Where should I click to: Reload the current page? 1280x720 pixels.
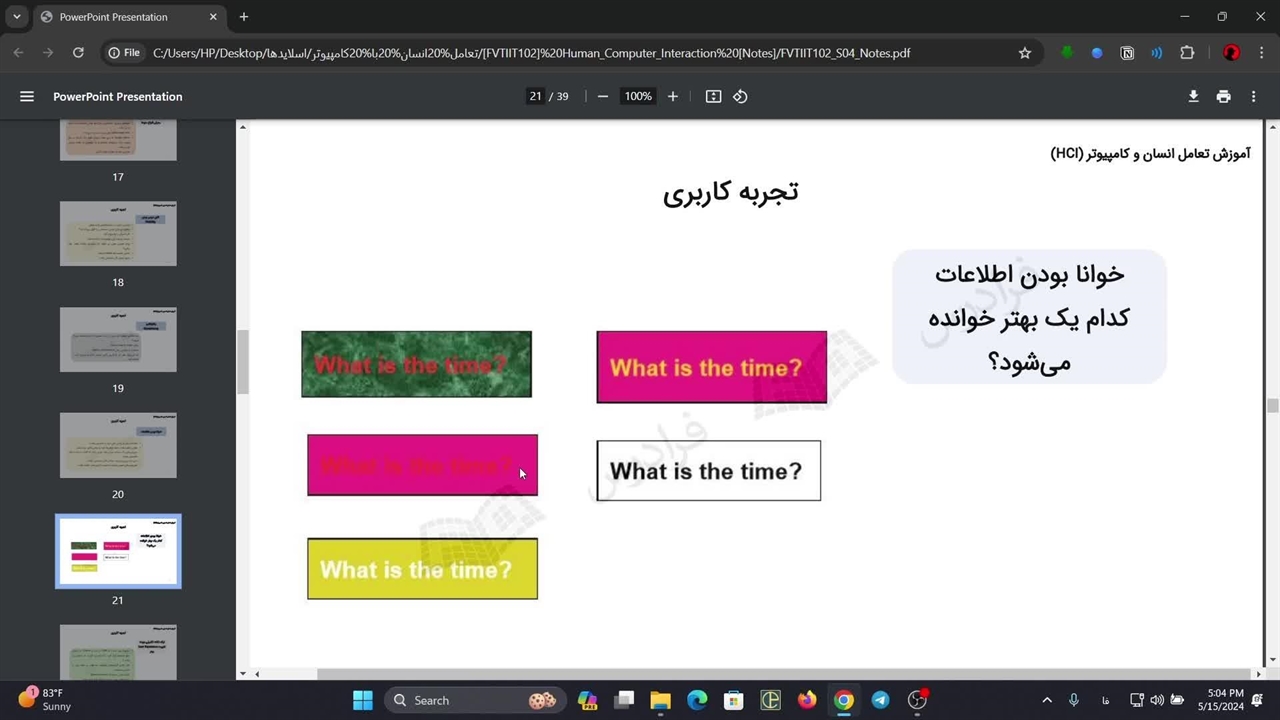click(78, 53)
